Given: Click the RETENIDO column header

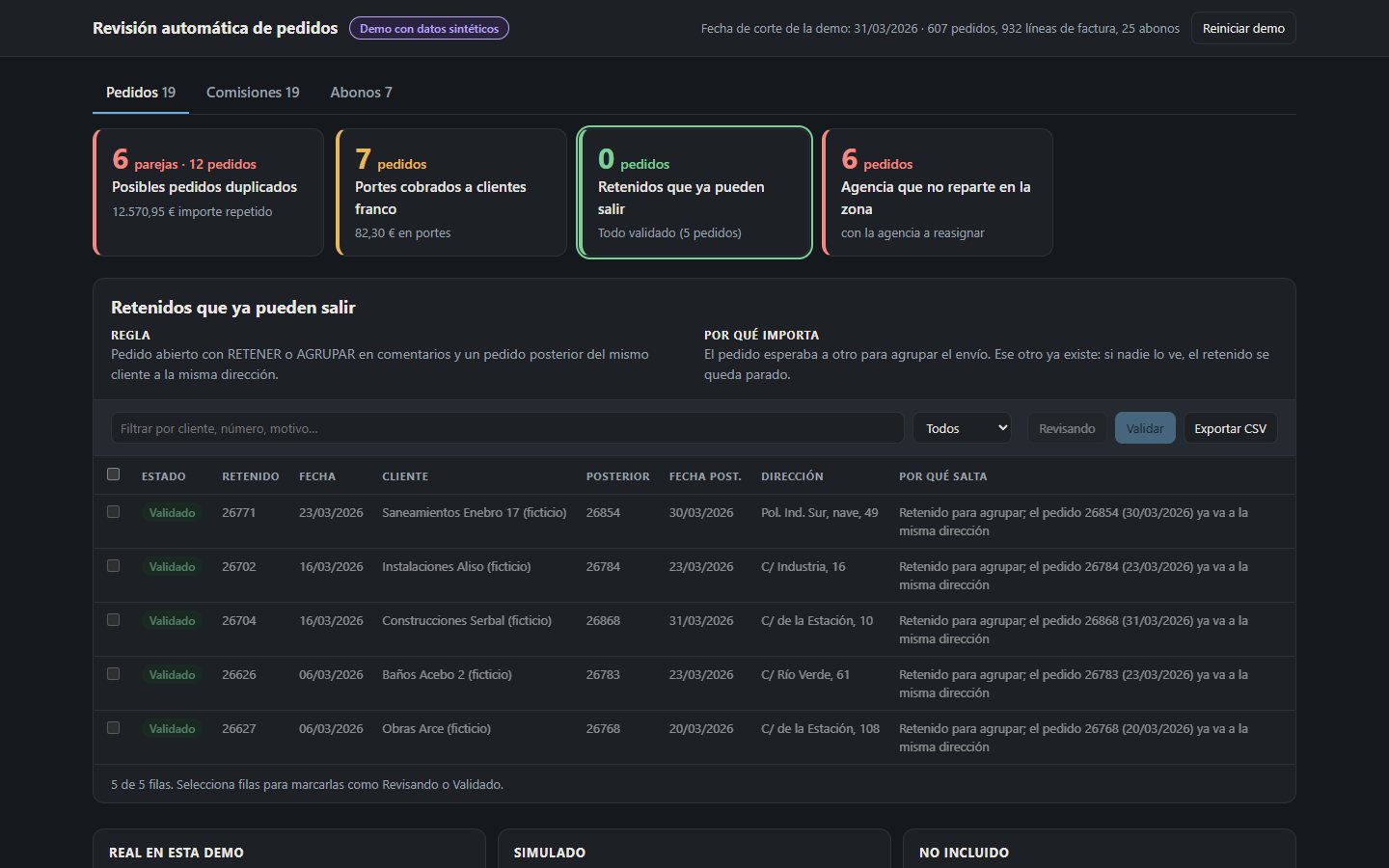Looking at the screenshot, I should [251, 476].
